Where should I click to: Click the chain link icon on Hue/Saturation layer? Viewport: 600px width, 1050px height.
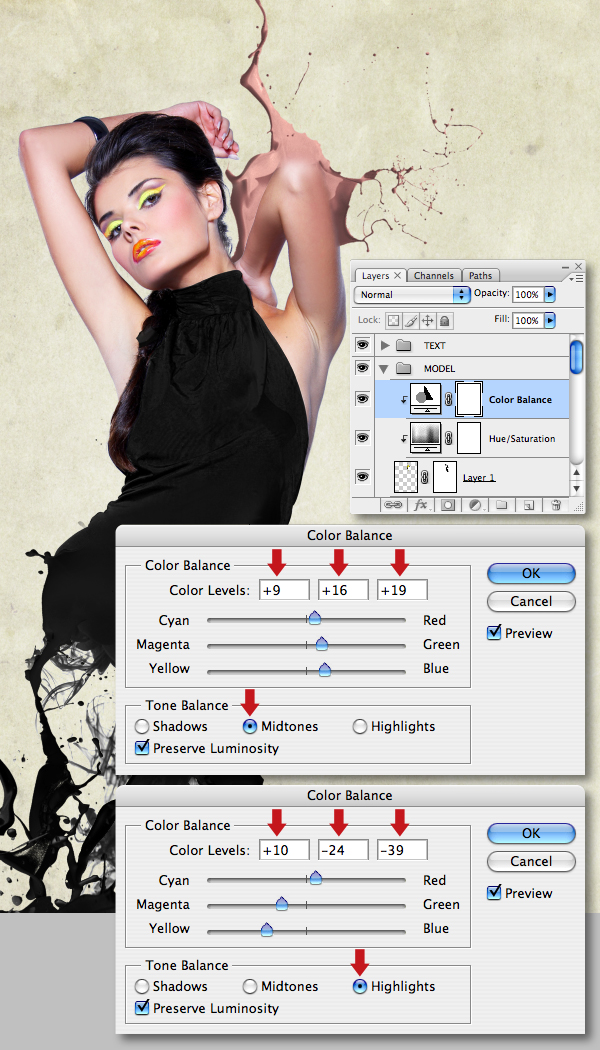(449, 439)
